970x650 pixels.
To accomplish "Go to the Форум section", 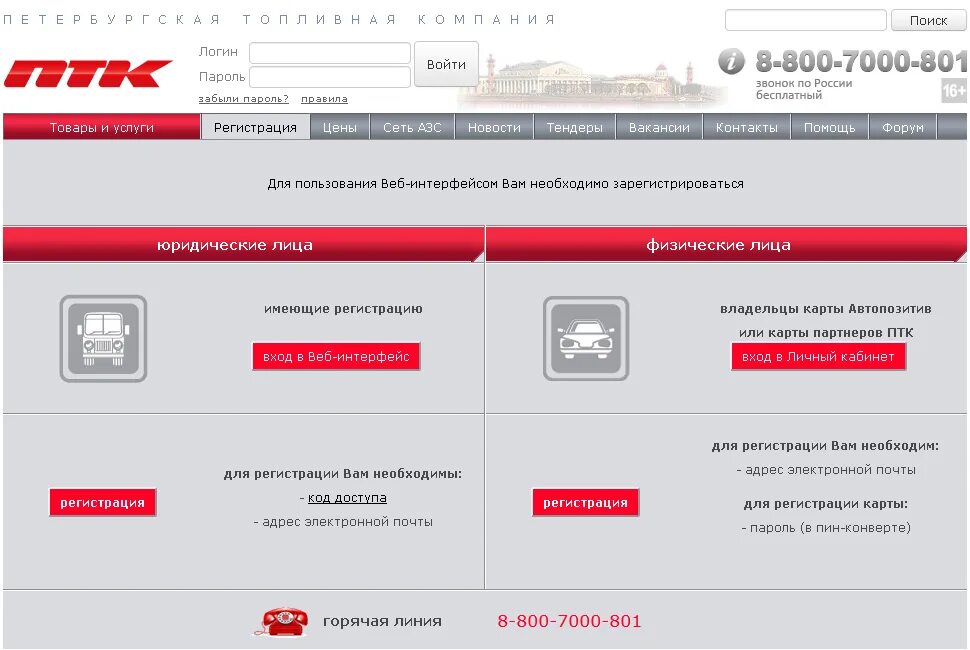I will coord(902,127).
